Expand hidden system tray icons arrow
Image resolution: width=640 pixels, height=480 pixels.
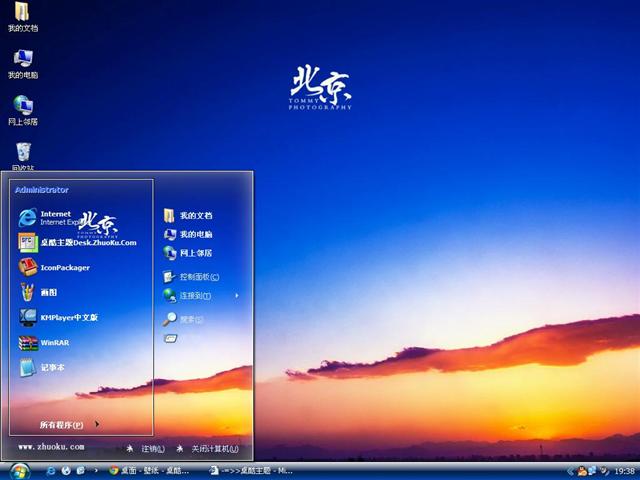(570, 472)
